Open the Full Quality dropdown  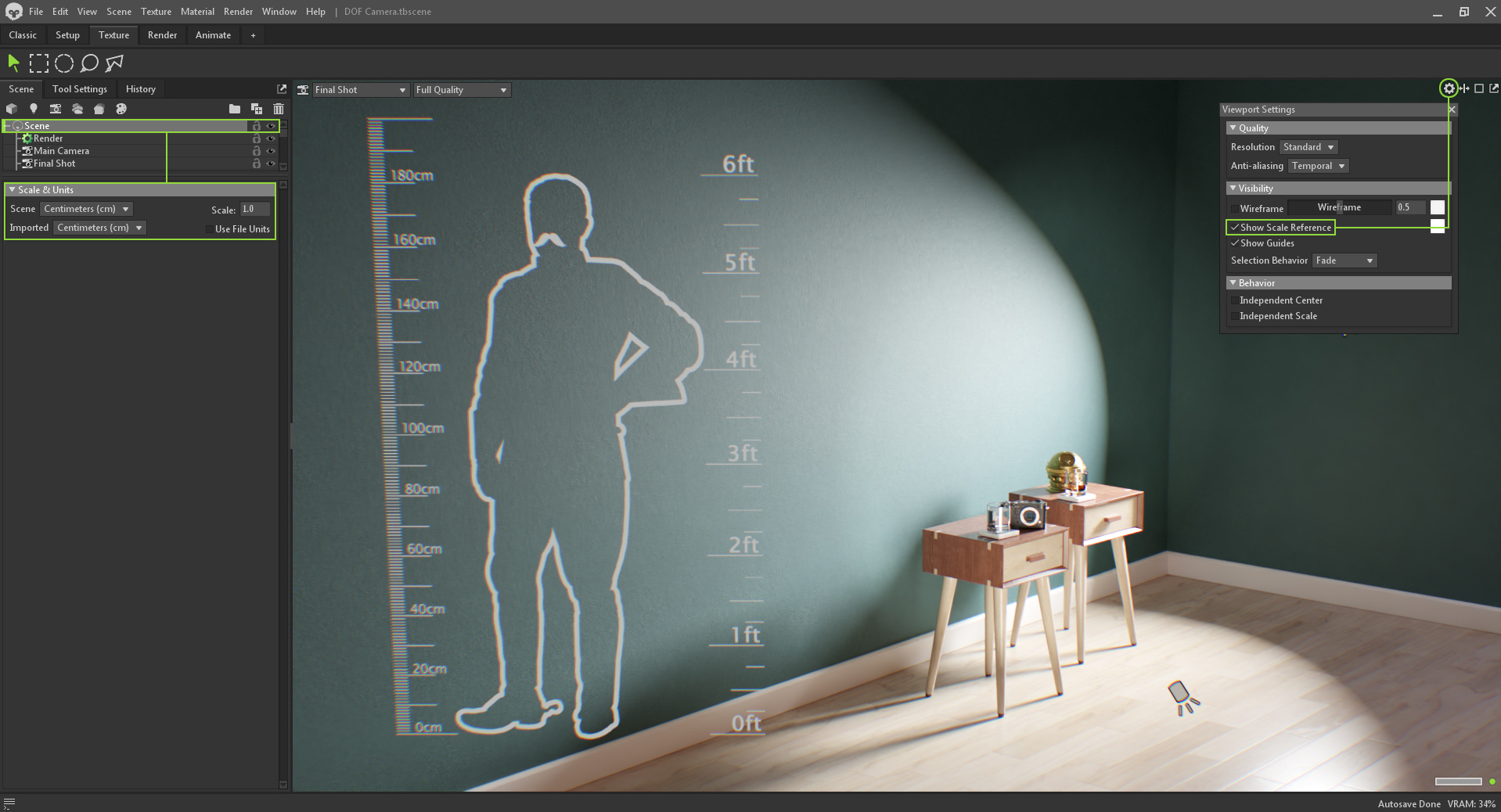[x=462, y=90]
